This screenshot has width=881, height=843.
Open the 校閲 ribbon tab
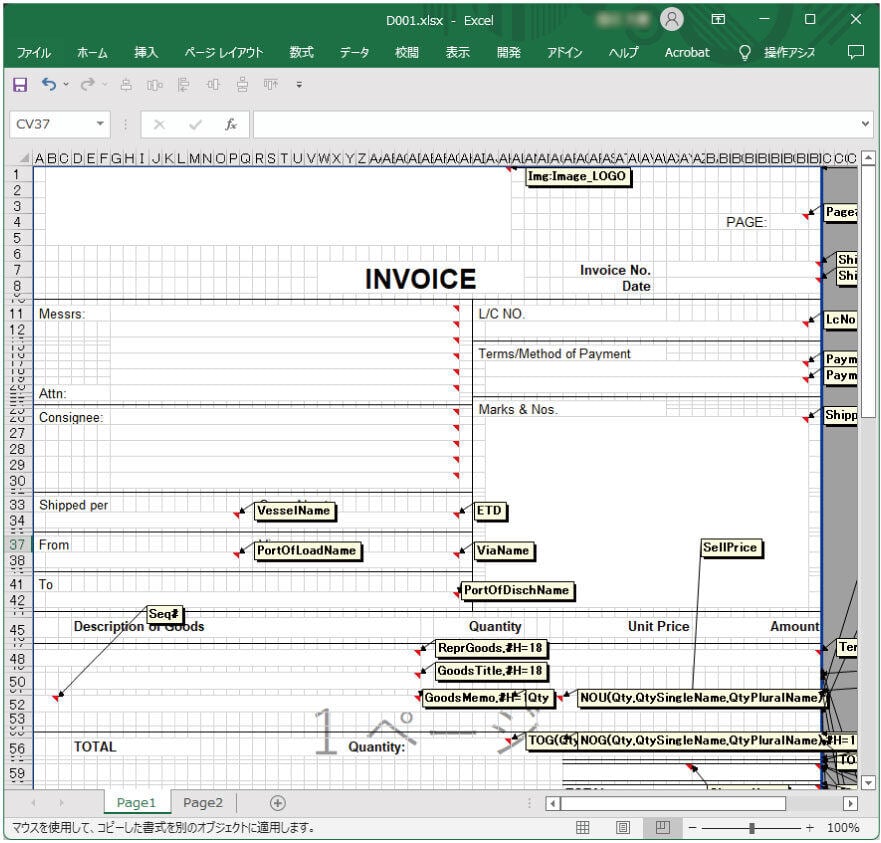coord(407,53)
